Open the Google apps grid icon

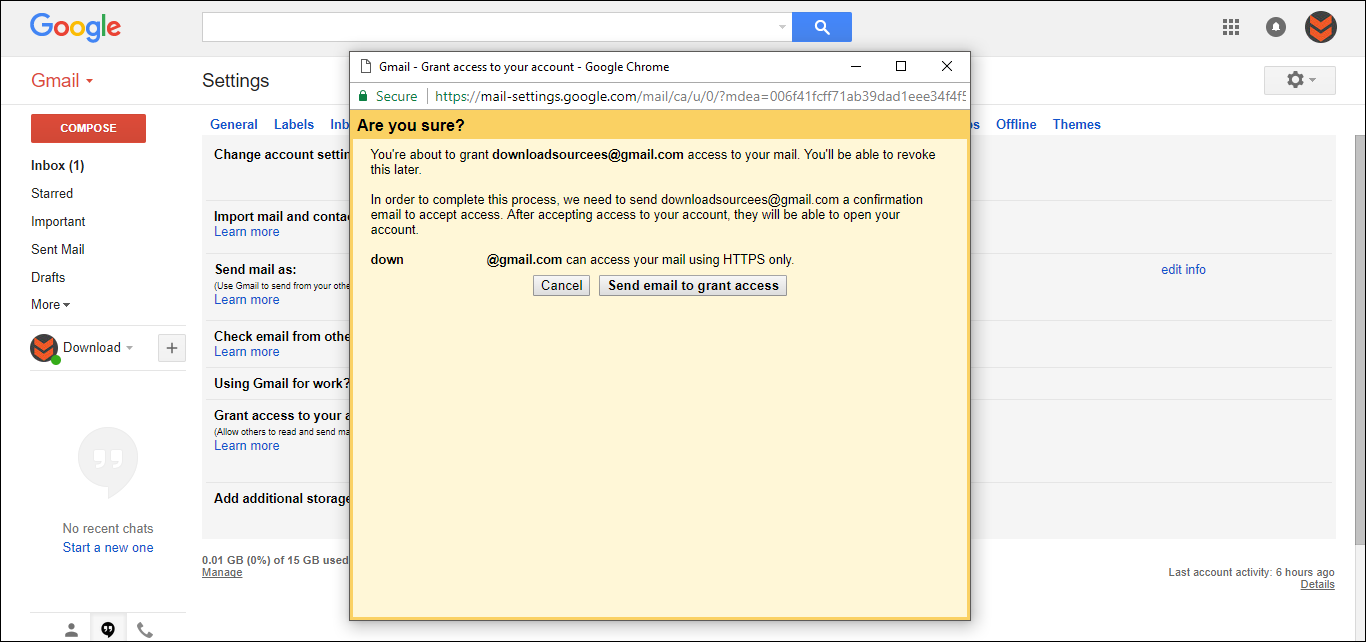1231,27
